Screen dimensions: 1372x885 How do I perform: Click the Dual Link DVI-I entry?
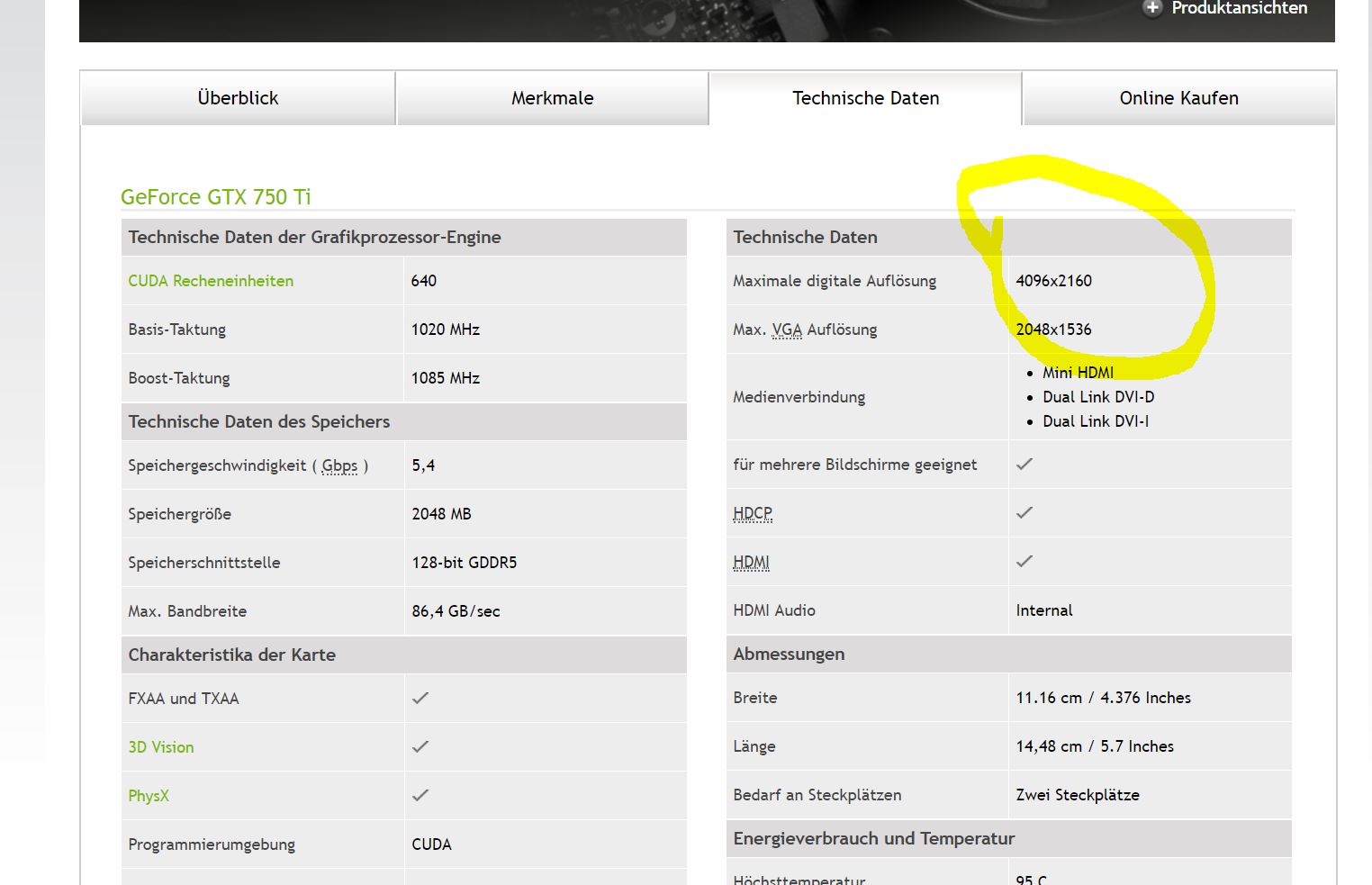pyautogui.click(x=1096, y=421)
